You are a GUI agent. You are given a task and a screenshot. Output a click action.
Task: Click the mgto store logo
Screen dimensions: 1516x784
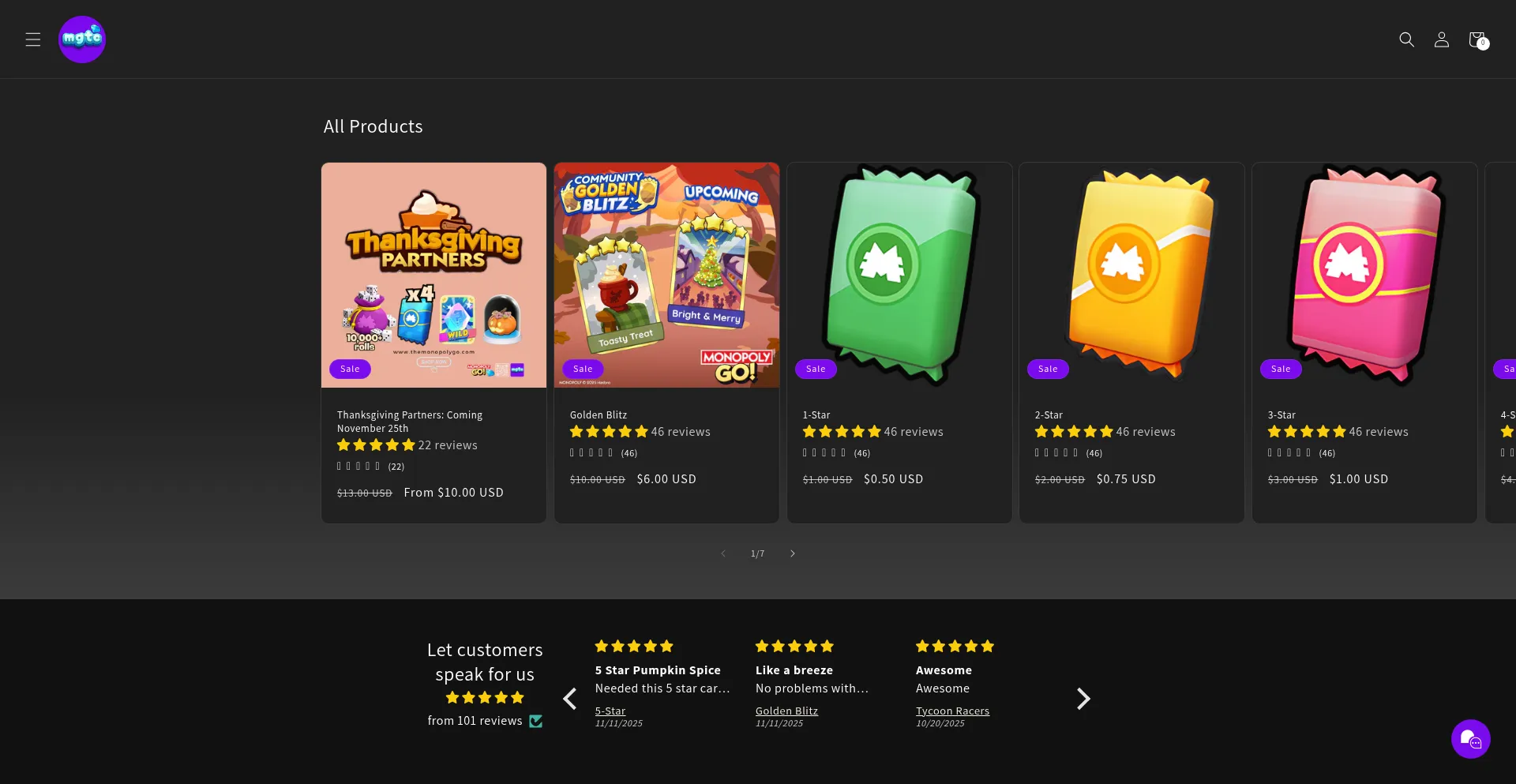pyautogui.click(x=82, y=39)
